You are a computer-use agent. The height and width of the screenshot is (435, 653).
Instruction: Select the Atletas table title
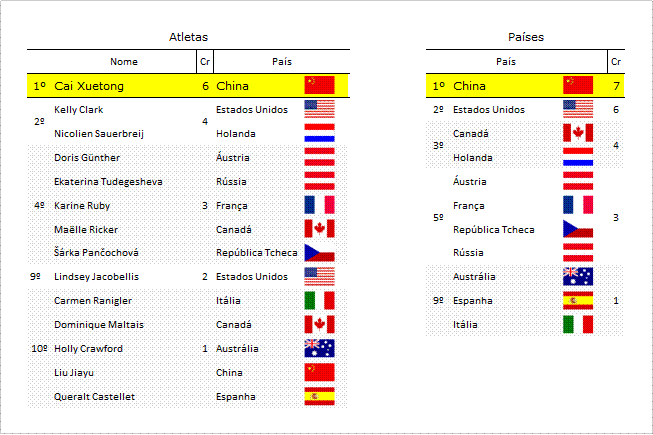pyautogui.click(x=188, y=37)
